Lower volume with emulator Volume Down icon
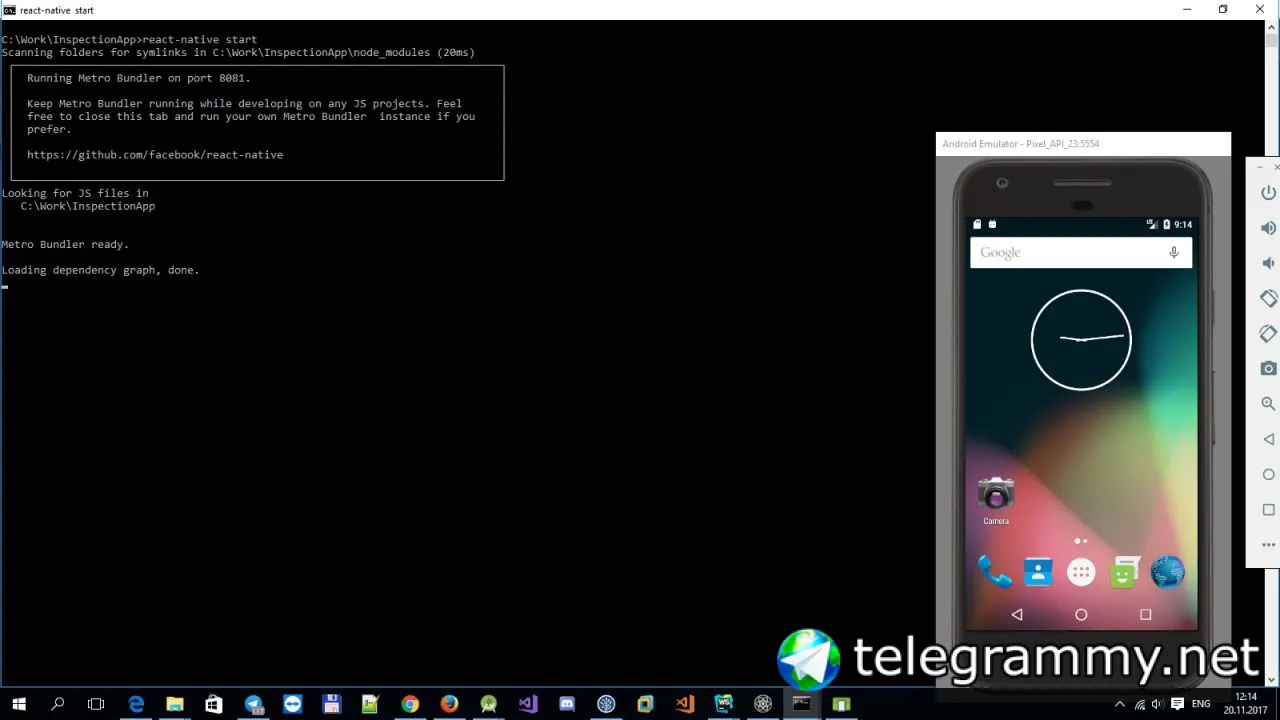This screenshot has width=1280, height=720. tap(1268, 263)
